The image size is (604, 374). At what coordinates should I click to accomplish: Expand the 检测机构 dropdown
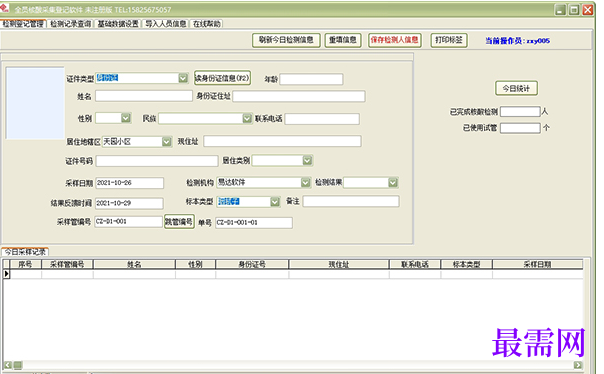click(305, 182)
